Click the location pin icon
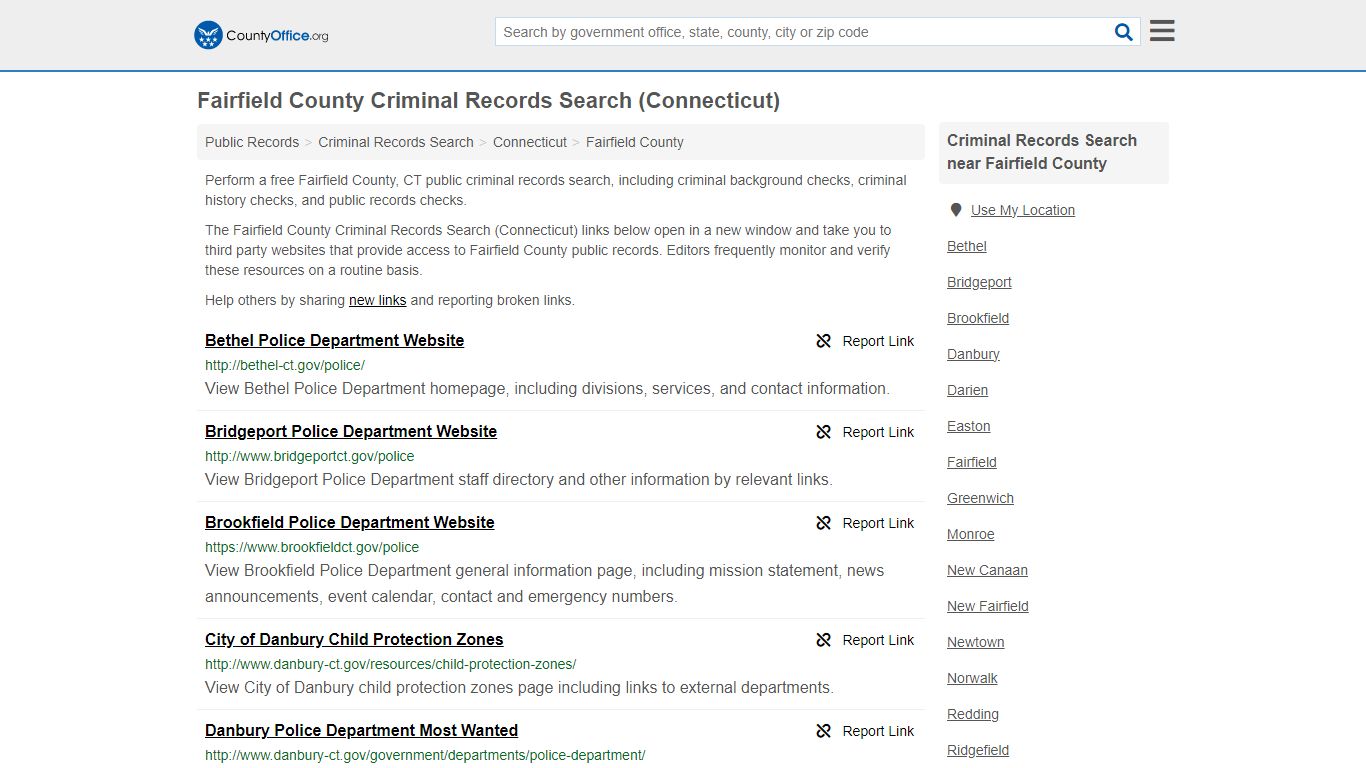 coord(956,210)
